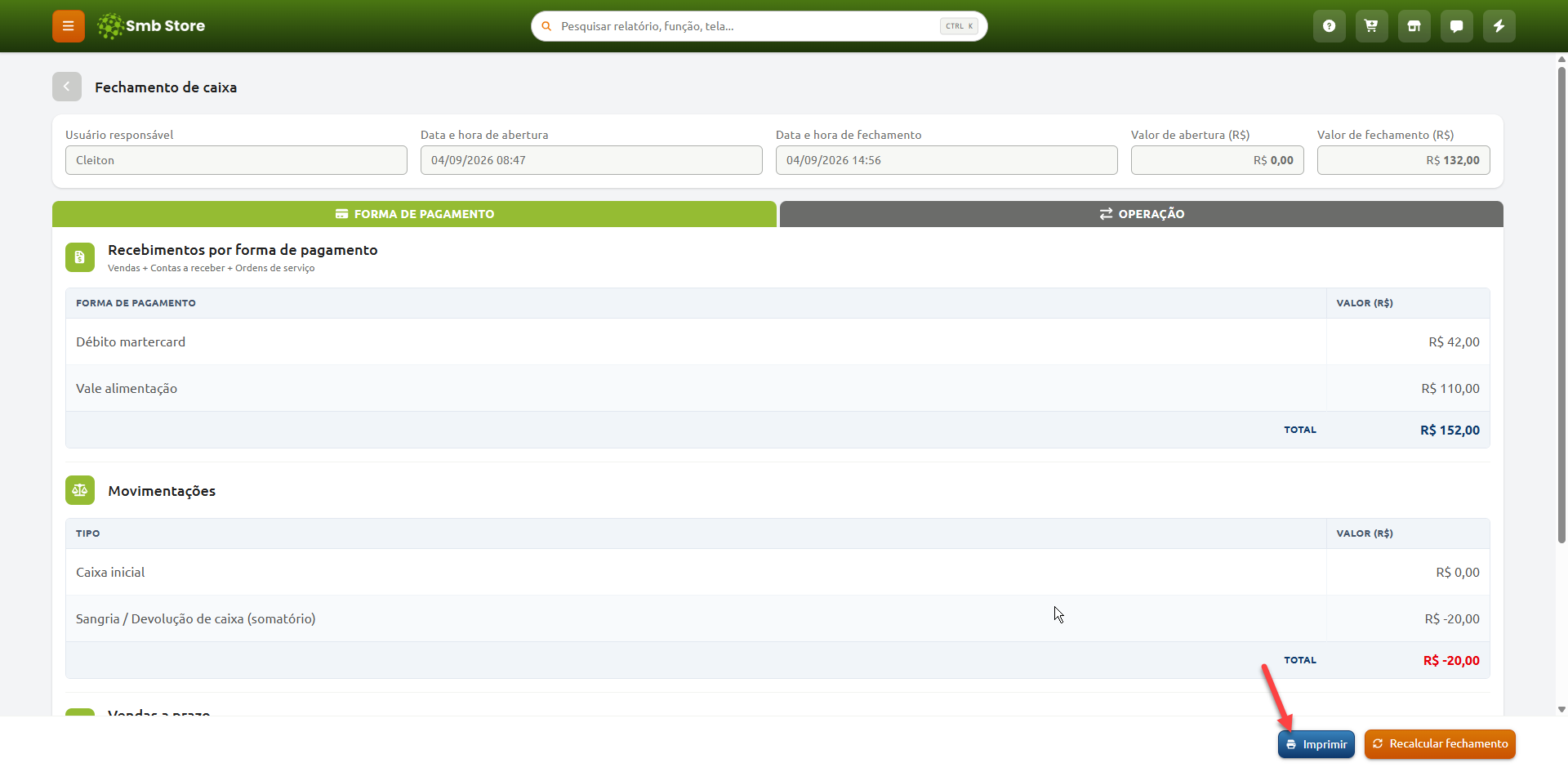1568x772 pixels.
Task: Click the Valor de fechamento field
Action: [x=1404, y=160]
